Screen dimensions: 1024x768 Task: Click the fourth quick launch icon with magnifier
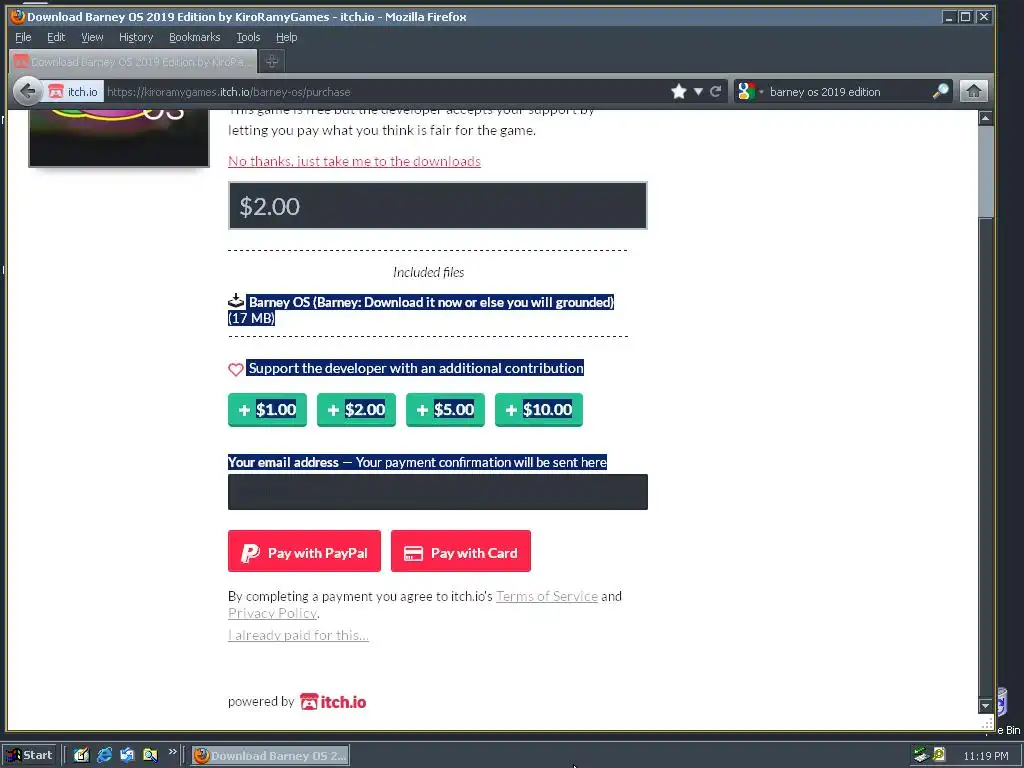click(150, 756)
